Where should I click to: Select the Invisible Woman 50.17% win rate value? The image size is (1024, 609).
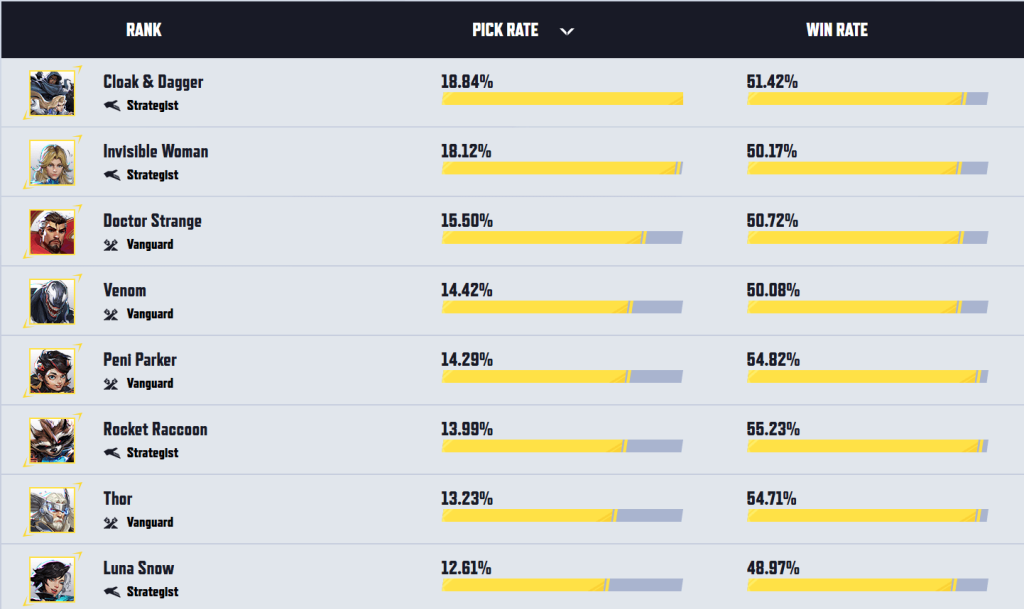tap(772, 151)
